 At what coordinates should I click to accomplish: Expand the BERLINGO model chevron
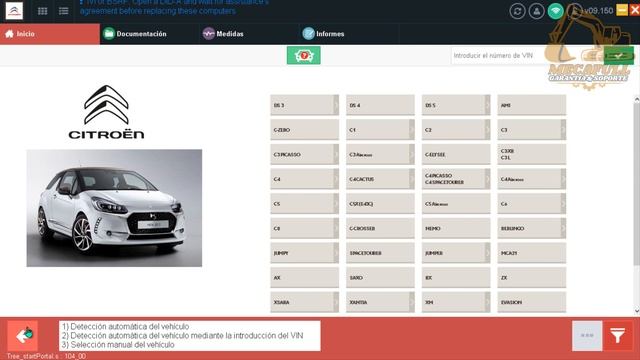563,229
